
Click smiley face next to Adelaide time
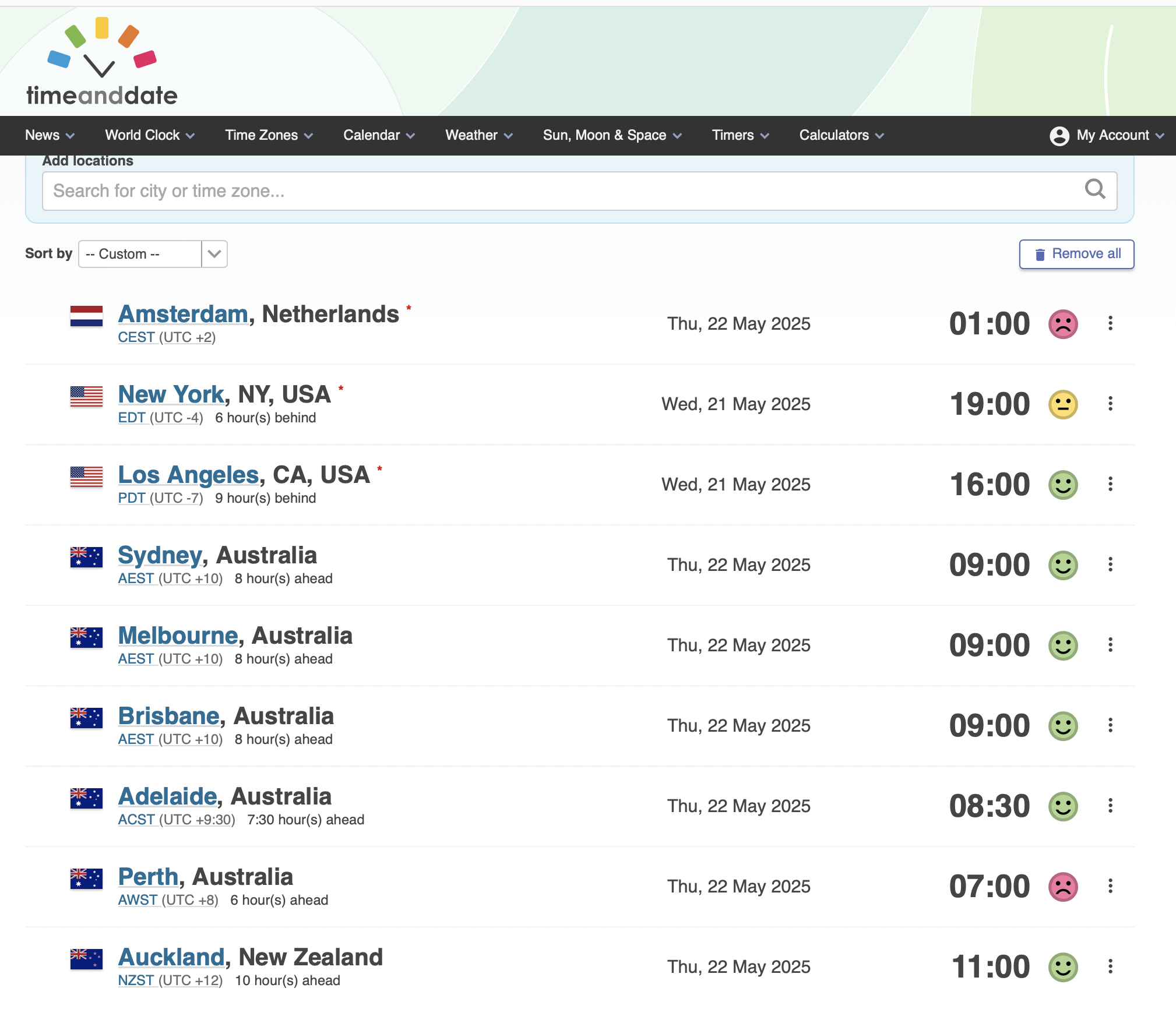(x=1063, y=806)
